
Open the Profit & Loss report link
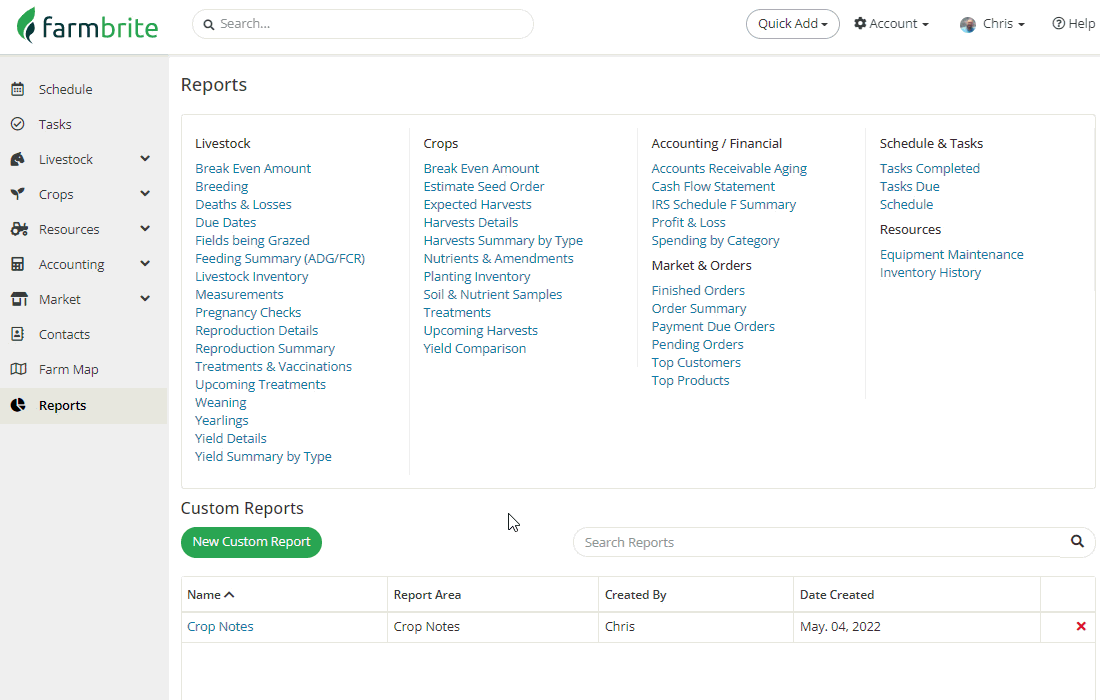pyautogui.click(x=688, y=222)
